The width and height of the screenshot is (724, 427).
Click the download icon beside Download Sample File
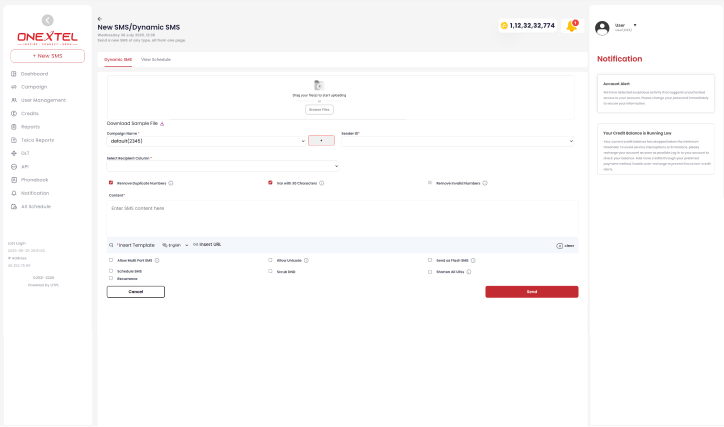163,124
